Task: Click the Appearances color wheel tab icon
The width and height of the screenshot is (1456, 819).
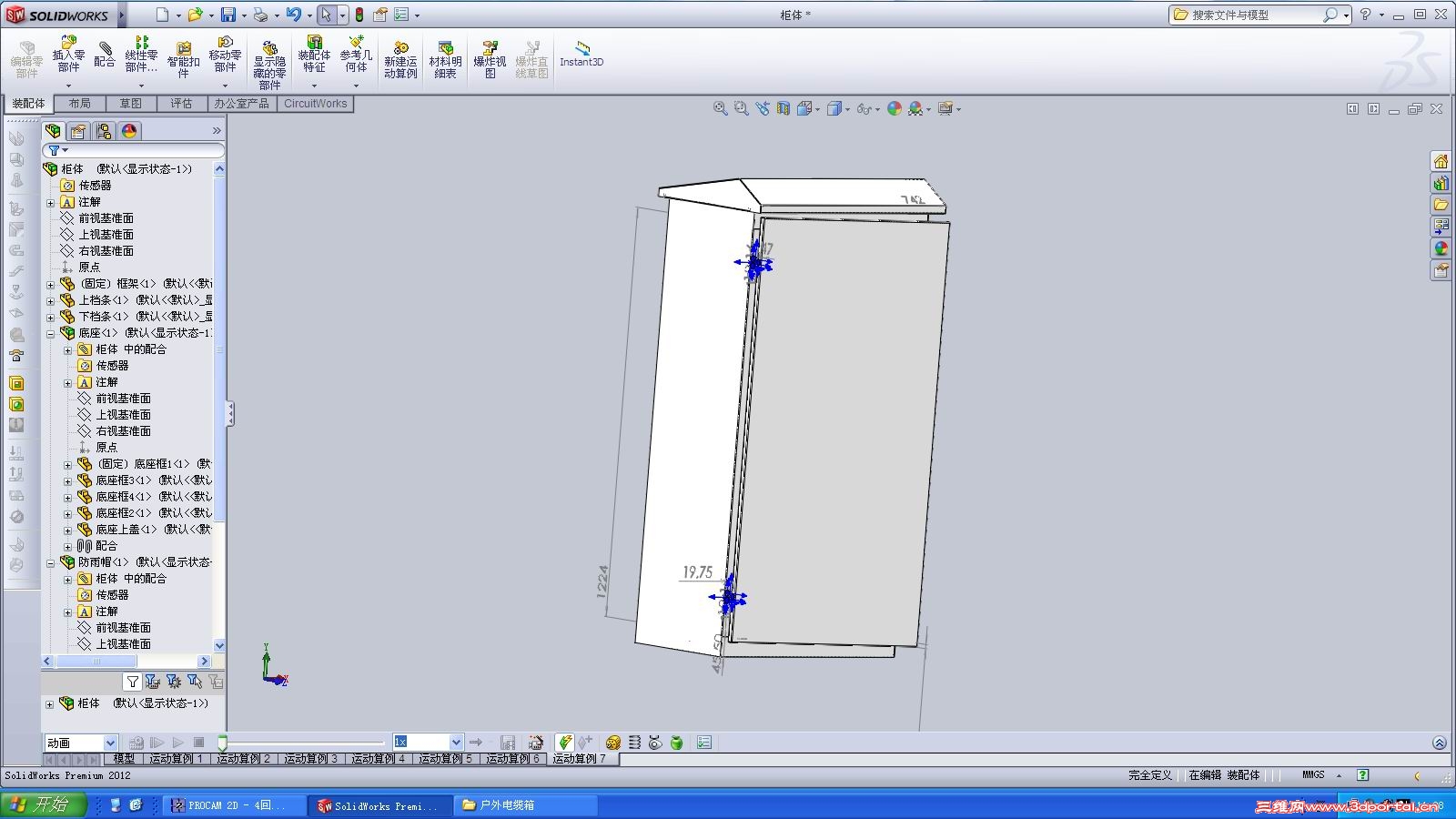Action: pyautogui.click(x=129, y=131)
